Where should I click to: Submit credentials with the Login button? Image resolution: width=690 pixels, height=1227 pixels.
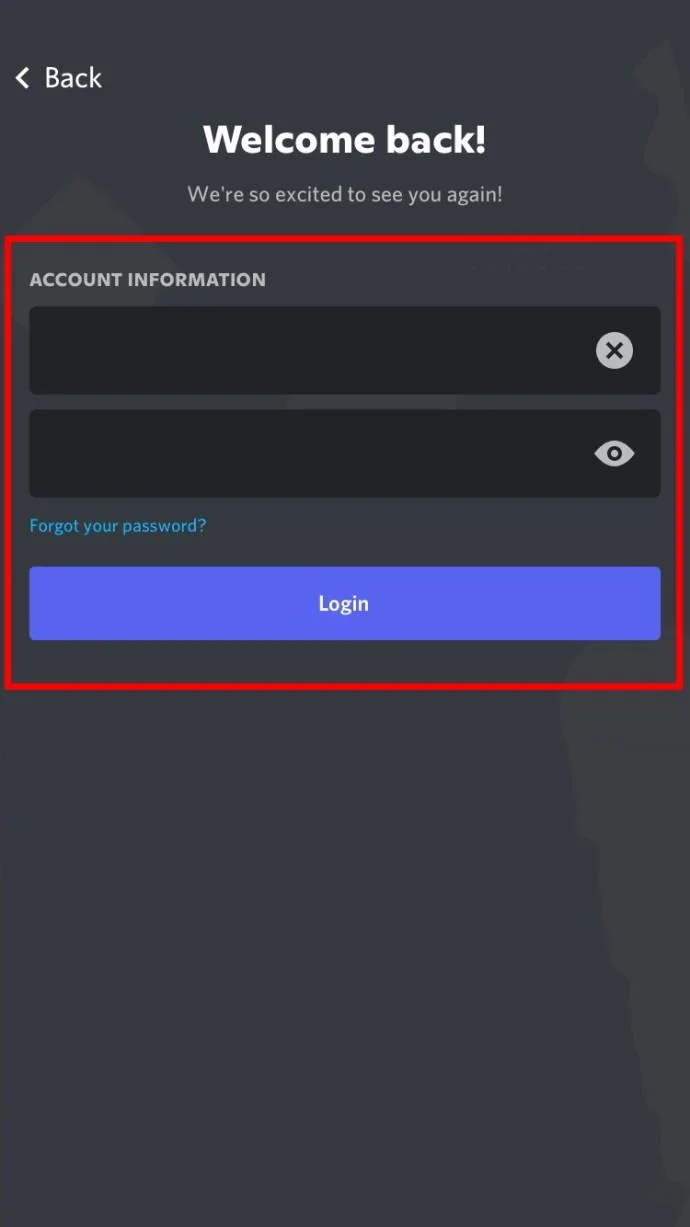[x=344, y=603]
